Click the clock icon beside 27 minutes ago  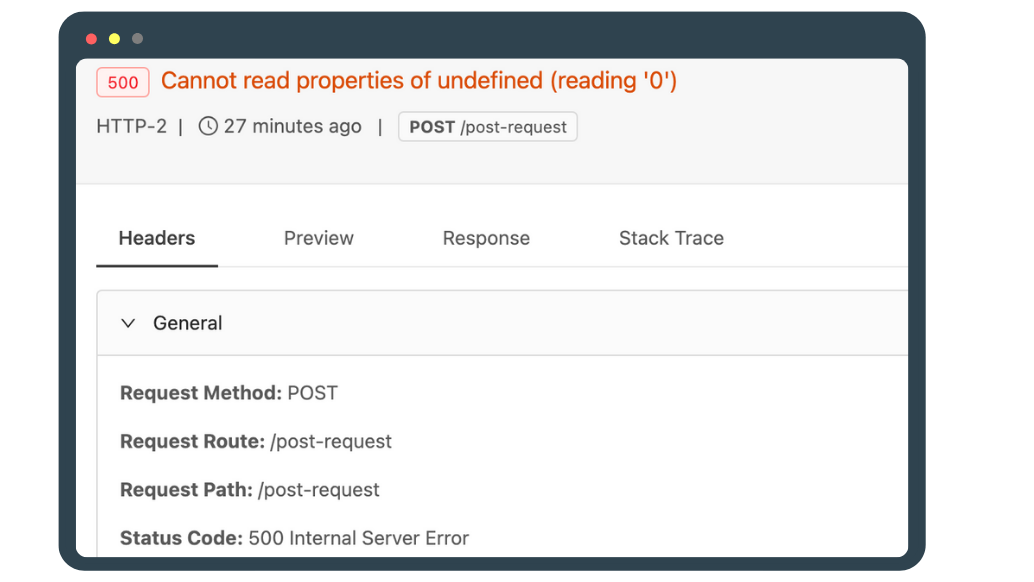click(x=208, y=126)
